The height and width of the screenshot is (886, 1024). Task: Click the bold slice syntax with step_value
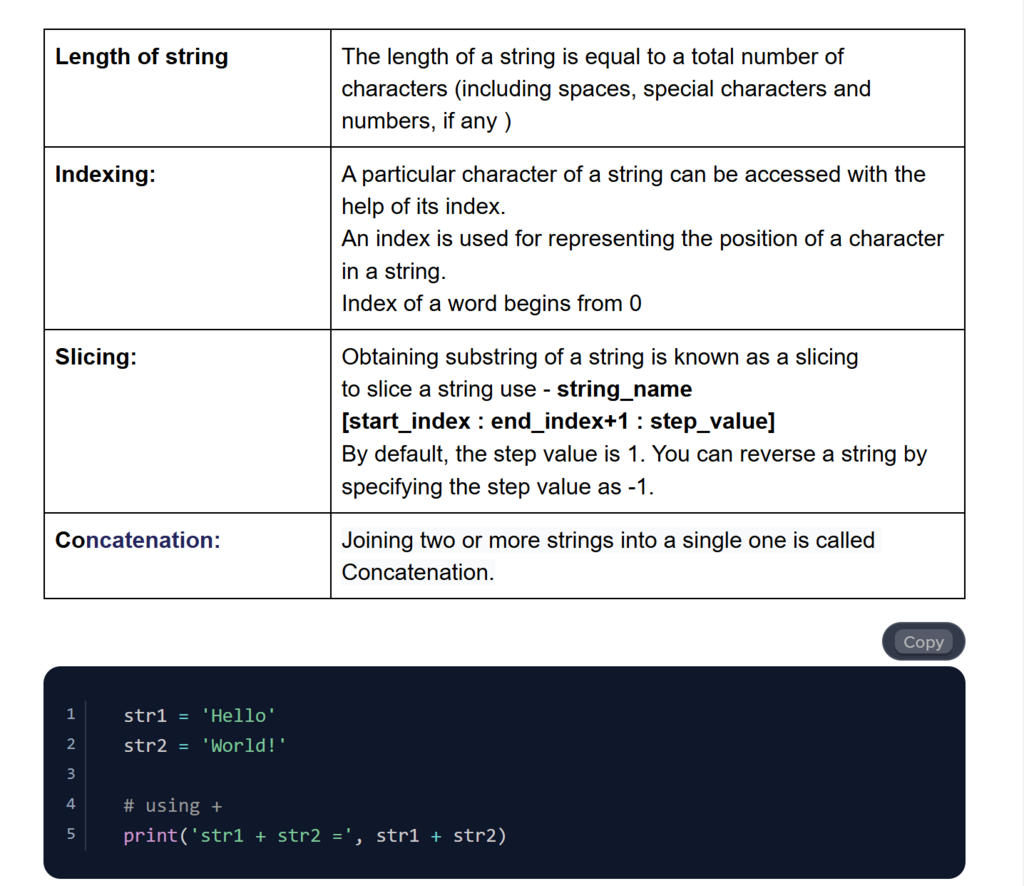click(x=558, y=421)
